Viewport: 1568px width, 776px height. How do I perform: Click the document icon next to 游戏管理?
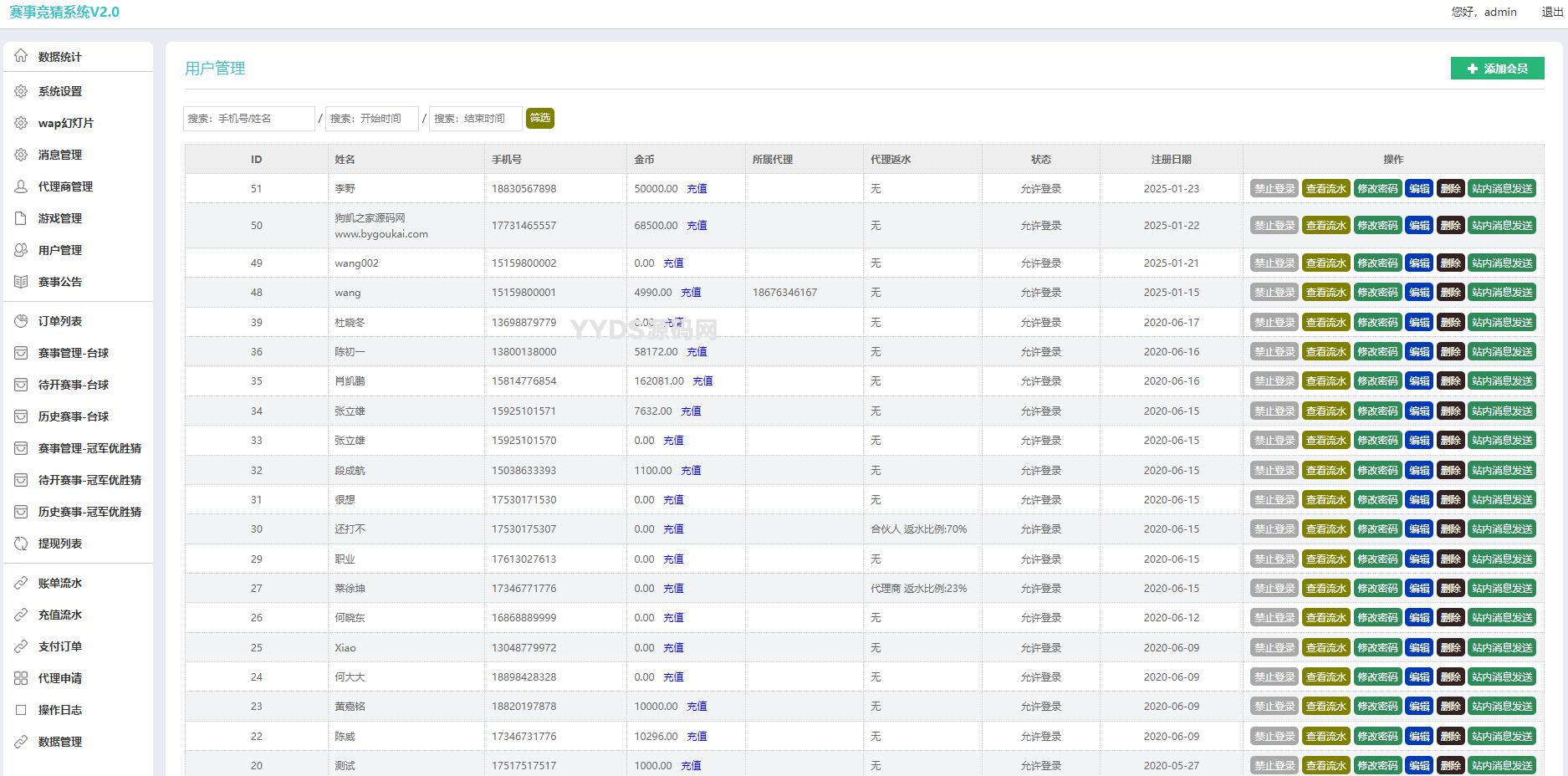pos(21,218)
